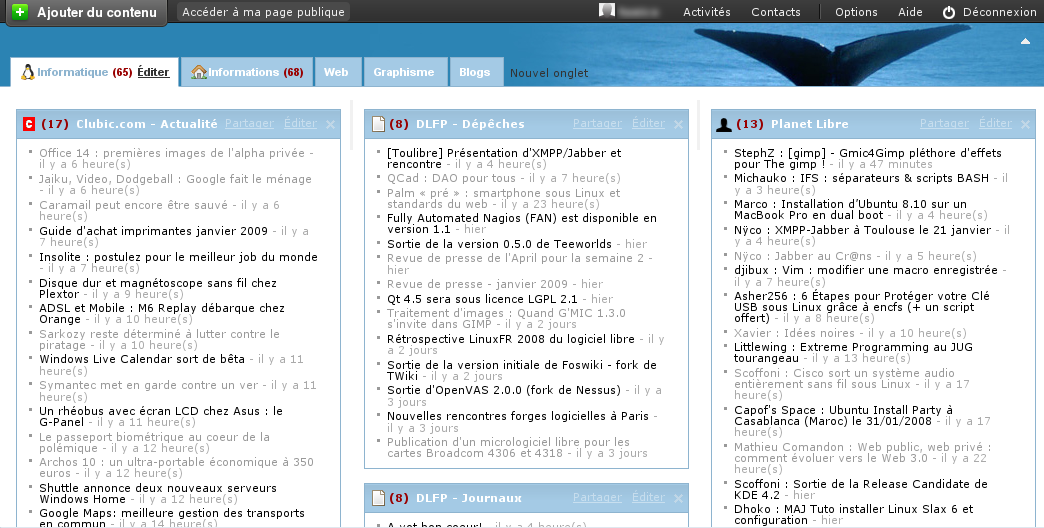
Task: Open 'djibux : Vim : modifier une macro' post
Action: pos(866,270)
